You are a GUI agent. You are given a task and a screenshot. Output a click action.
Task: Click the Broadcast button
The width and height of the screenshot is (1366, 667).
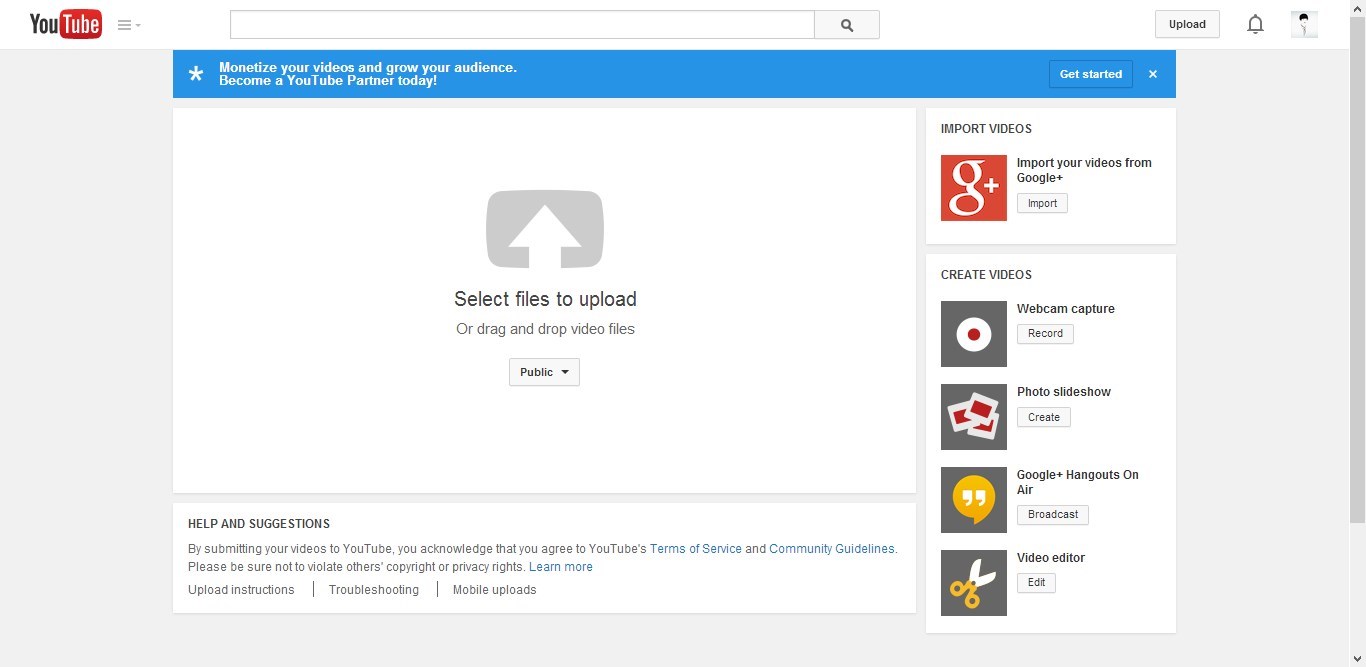pyautogui.click(x=1053, y=515)
